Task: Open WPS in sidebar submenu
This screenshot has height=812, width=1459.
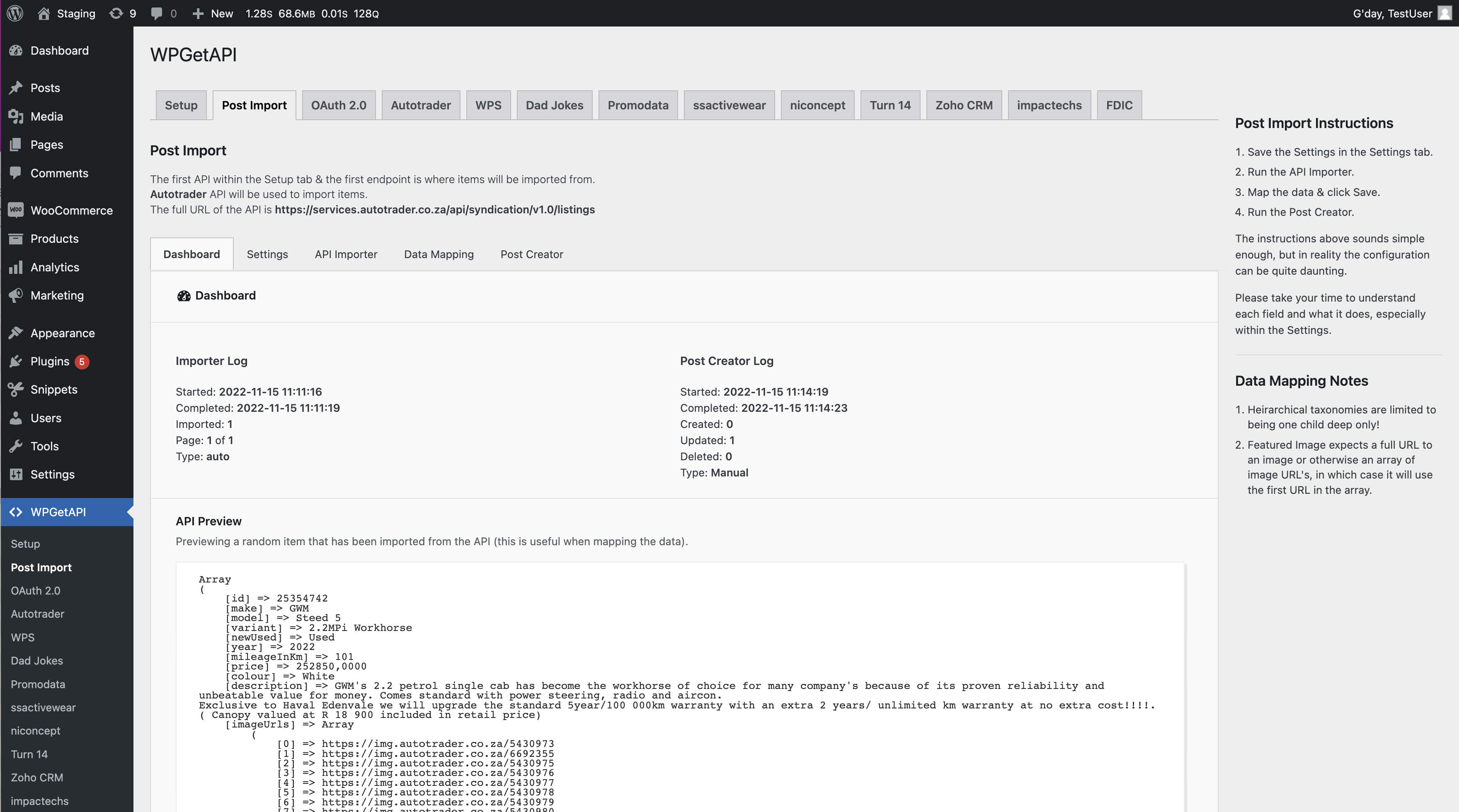Action: tap(23, 638)
